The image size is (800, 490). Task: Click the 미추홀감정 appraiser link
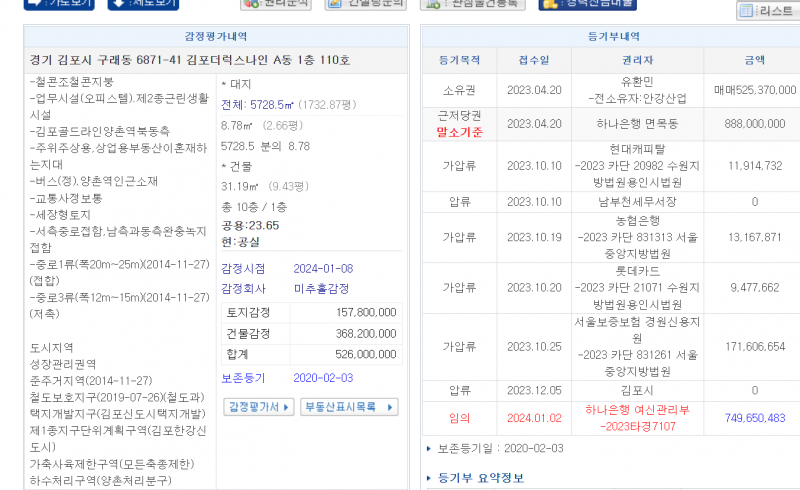click(x=321, y=288)
